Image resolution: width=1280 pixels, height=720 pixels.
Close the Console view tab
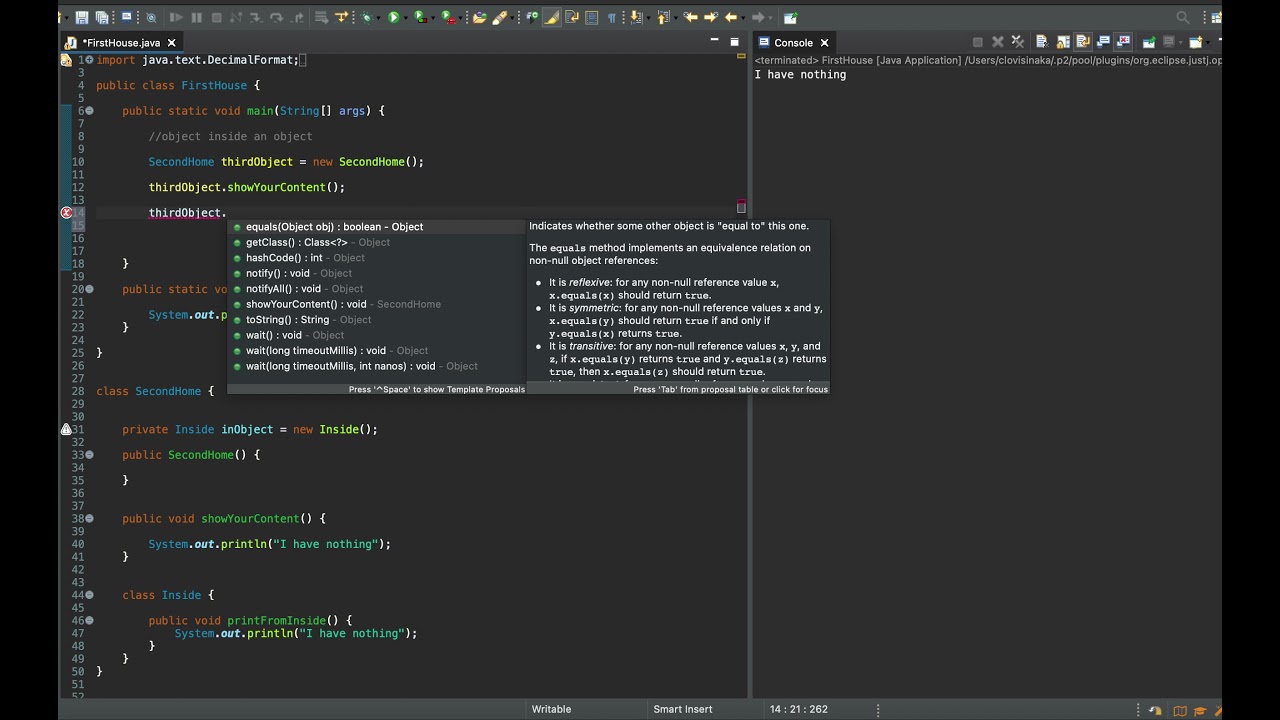[824, 42]
